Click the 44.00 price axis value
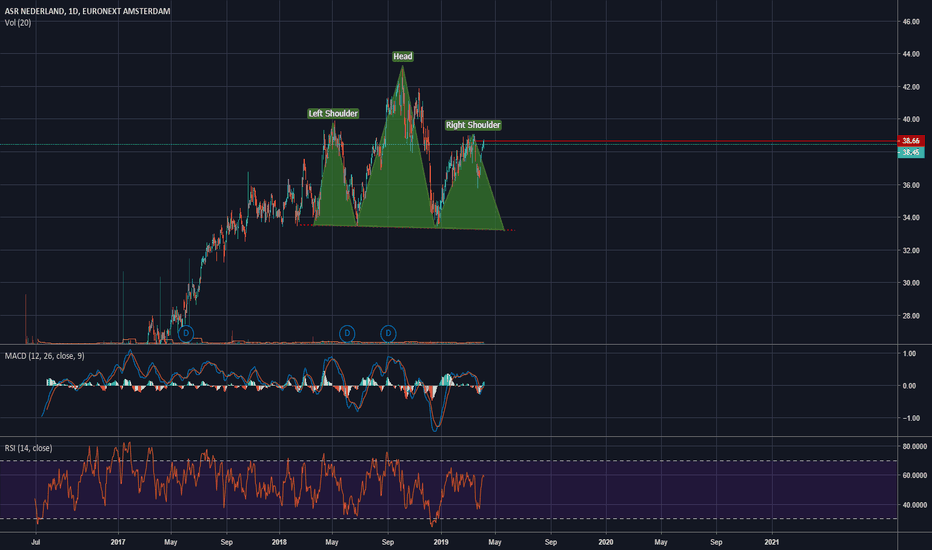Screen dimensions: 932x550 click(x=911, y=54)
